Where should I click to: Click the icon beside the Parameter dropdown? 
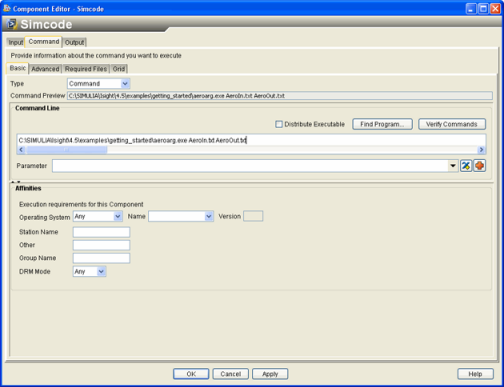click(466, 166)
